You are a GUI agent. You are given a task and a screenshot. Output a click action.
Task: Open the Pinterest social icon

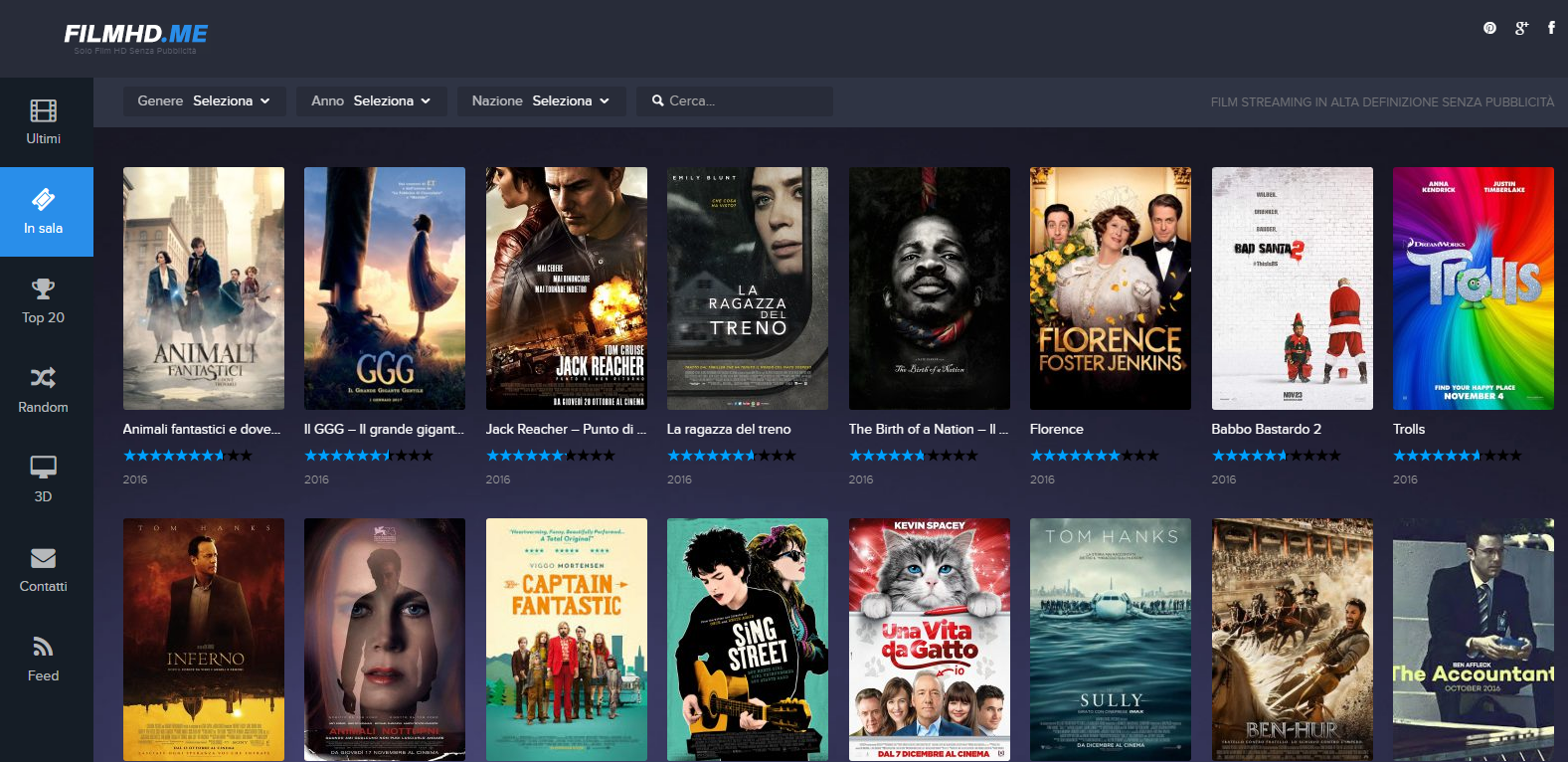[x=1489, y=28]
